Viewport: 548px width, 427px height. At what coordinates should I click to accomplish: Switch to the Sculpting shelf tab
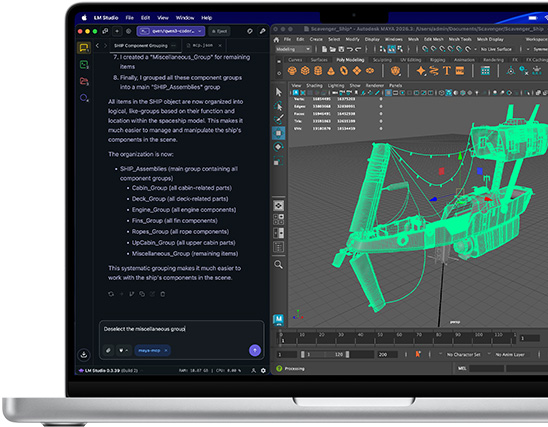tap(382, 60)
